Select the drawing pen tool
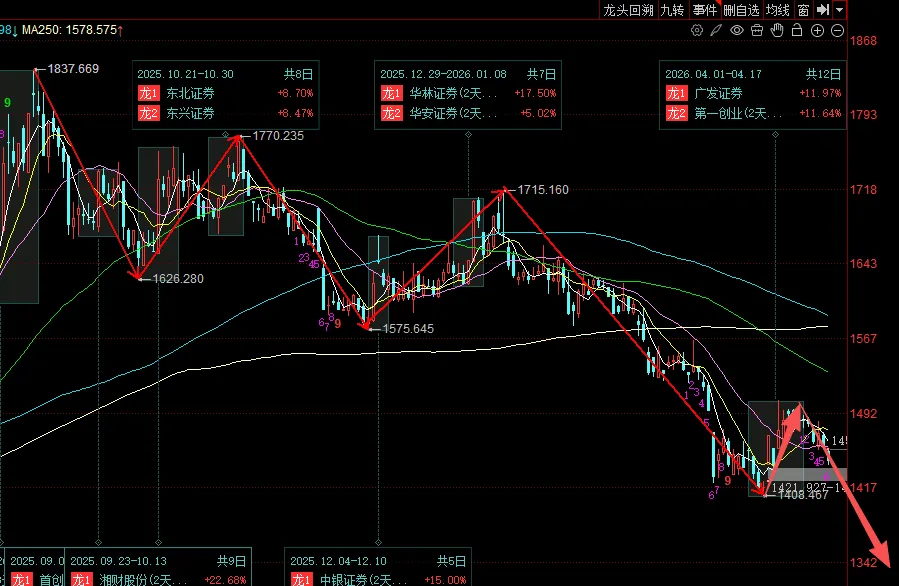Viewport: 899px width, 586px height. click(716, 30)
